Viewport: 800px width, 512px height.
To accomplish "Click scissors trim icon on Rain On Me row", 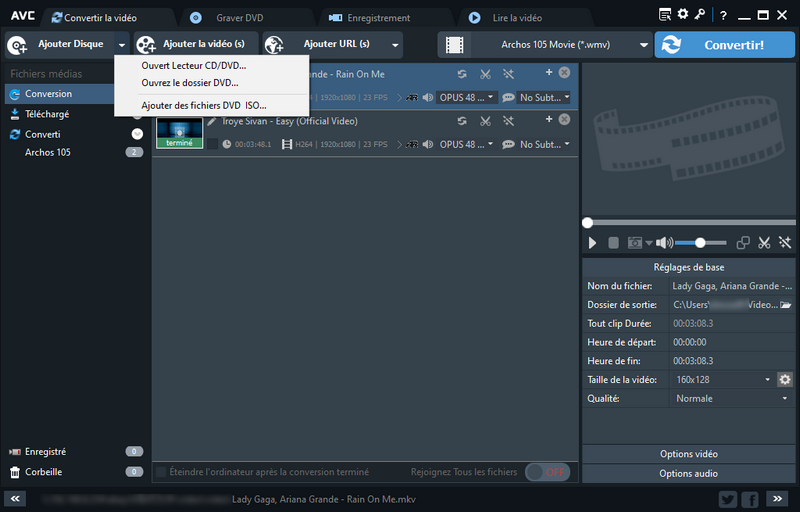I will (485, 74).
